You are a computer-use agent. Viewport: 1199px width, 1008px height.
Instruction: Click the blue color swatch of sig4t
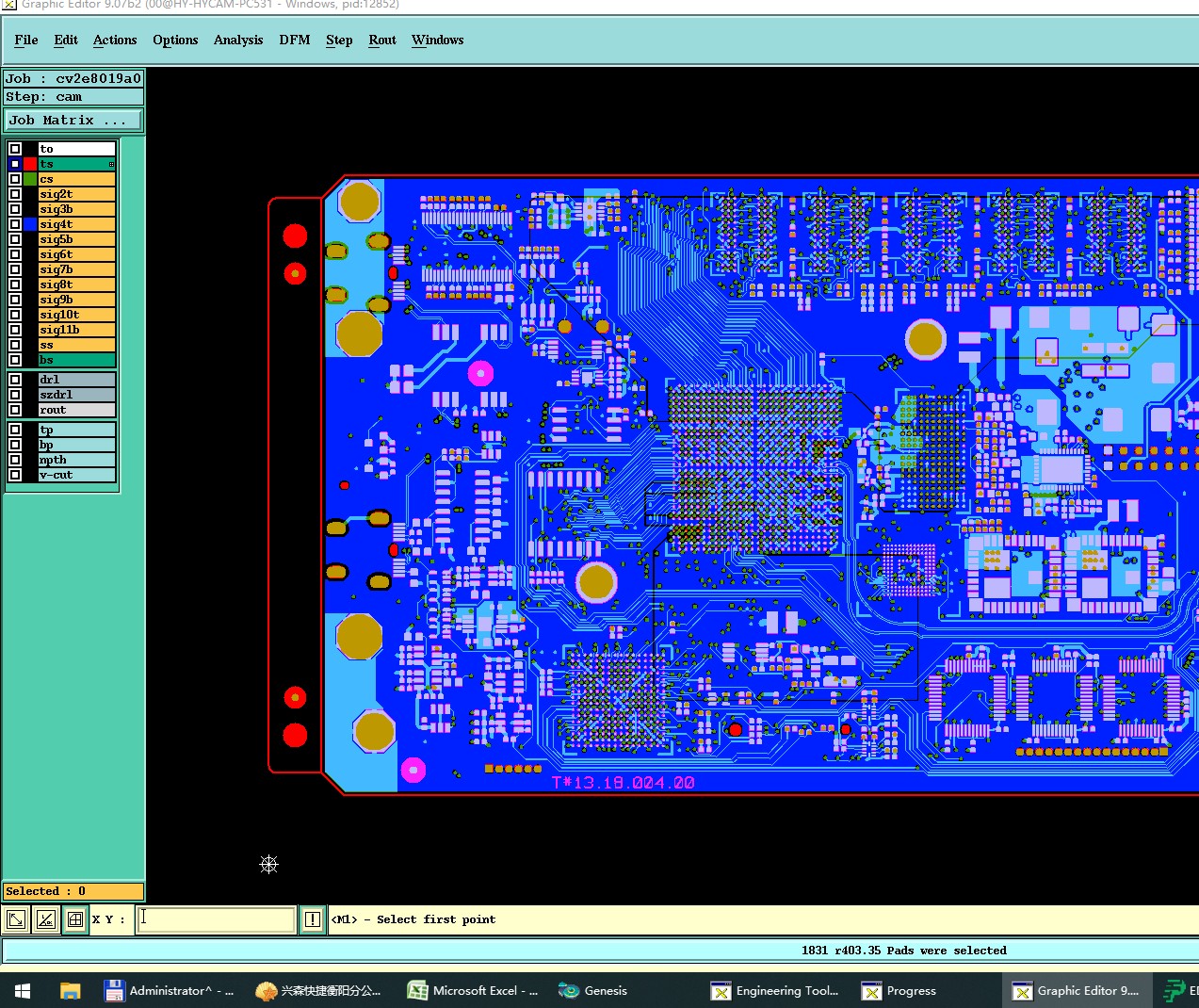30,224
